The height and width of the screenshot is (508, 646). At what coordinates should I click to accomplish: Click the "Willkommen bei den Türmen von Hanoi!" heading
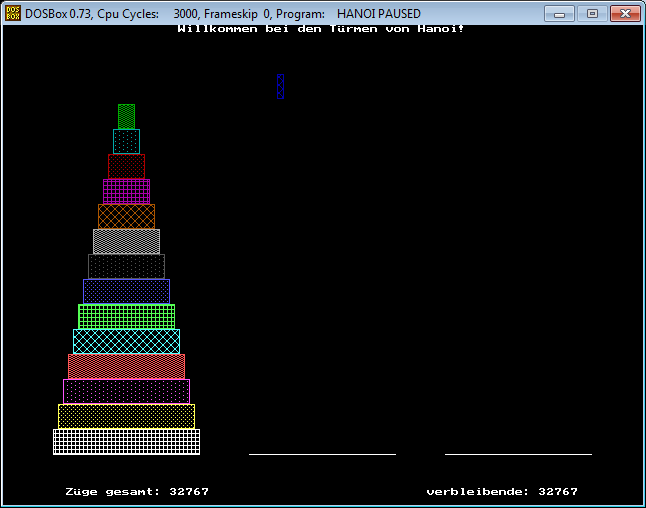[x=320, y=28]
